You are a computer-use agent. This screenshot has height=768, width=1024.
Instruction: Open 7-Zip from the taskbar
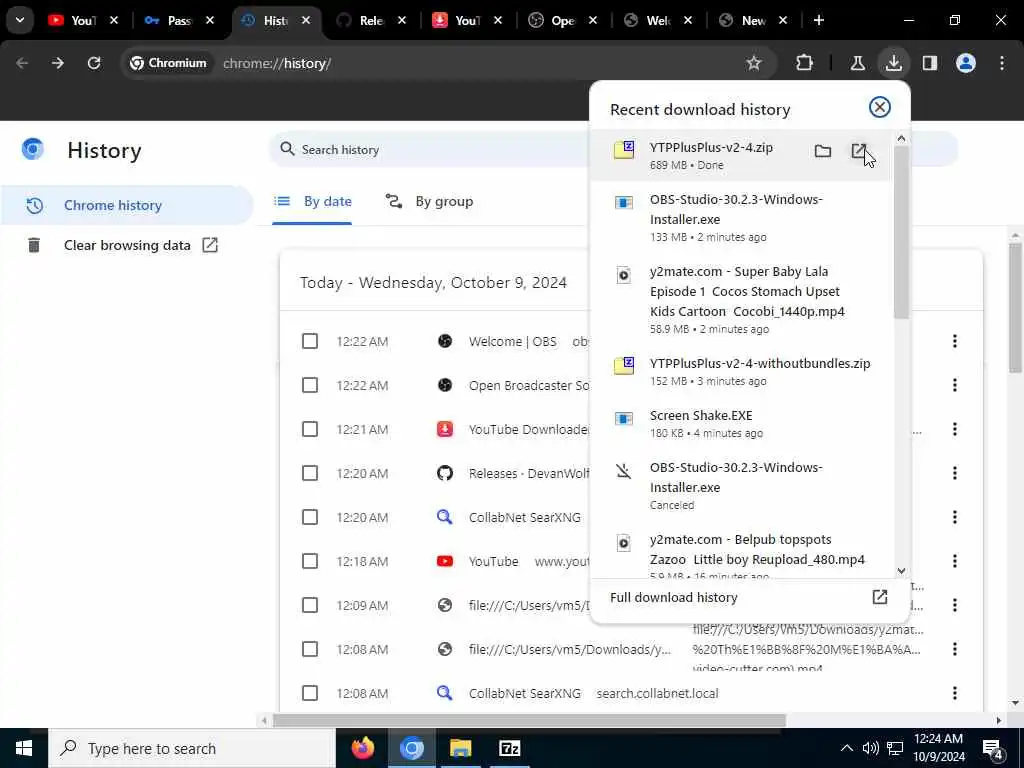tap(509, 748)
